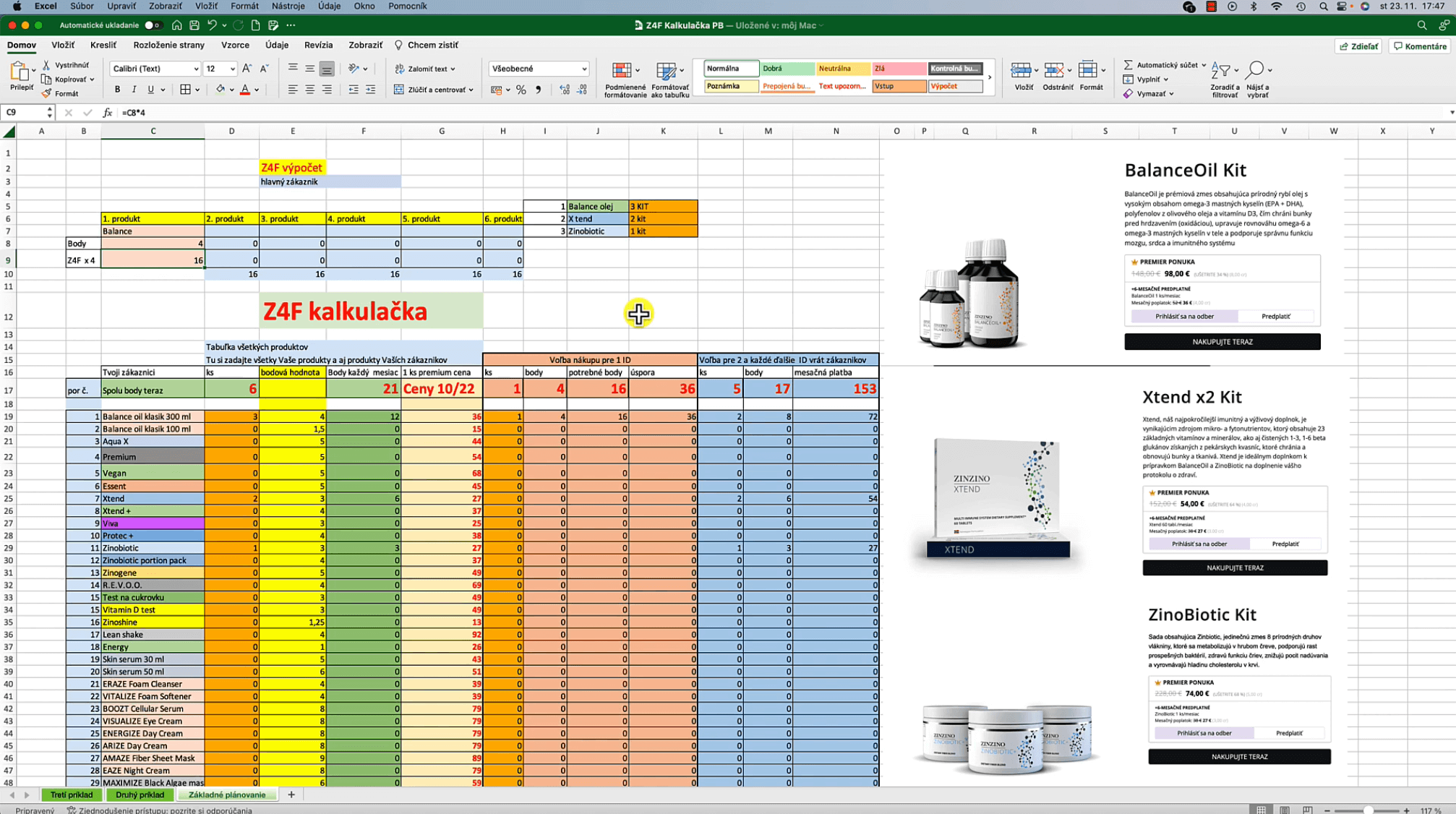Click BalanceOil Kit NAKUPUJTE TERAZ button
The image size is (1456, 814).
tap(1222, 342)
